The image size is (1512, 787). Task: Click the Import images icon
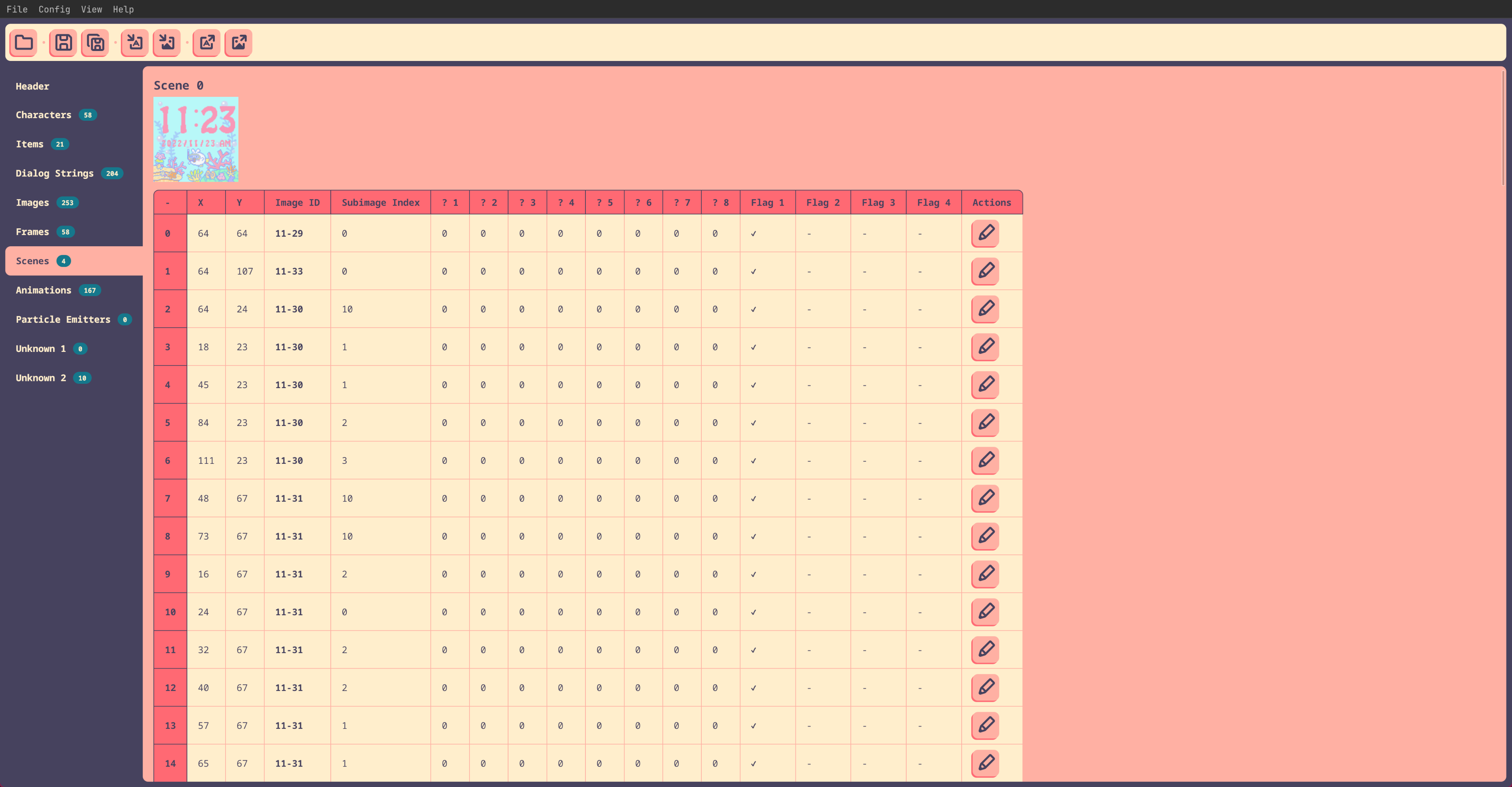coord(167,42)
